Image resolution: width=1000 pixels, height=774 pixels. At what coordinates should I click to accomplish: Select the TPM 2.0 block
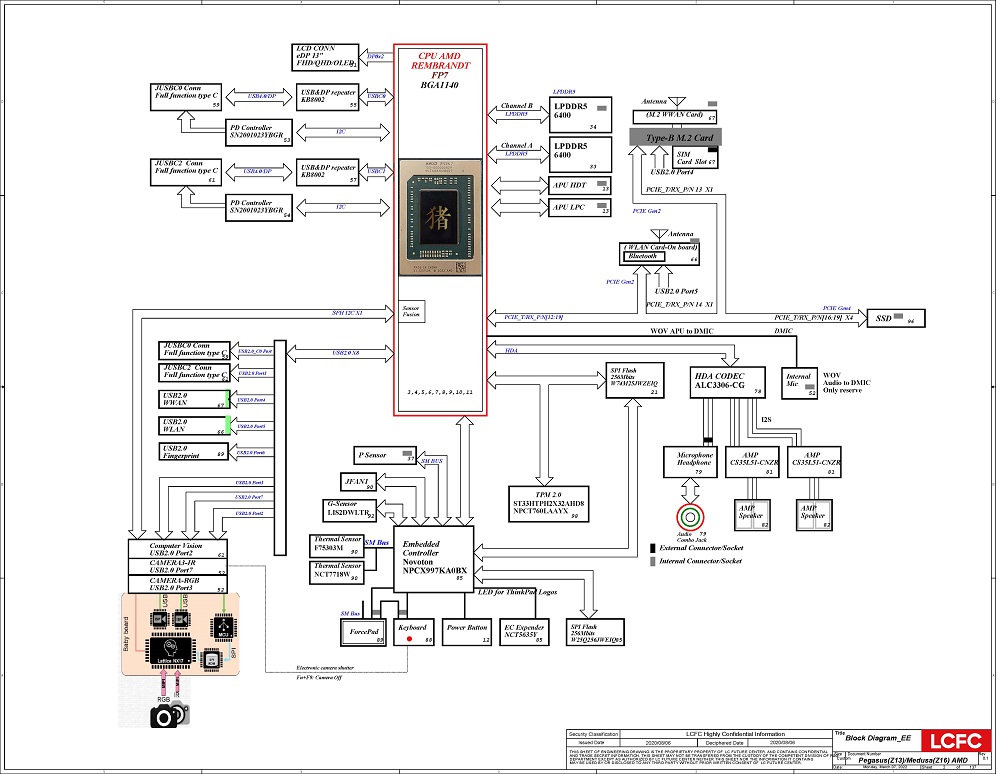click(548, 504)
